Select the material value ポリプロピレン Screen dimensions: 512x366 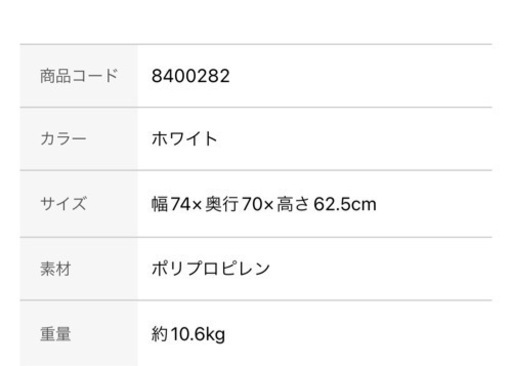211,269
